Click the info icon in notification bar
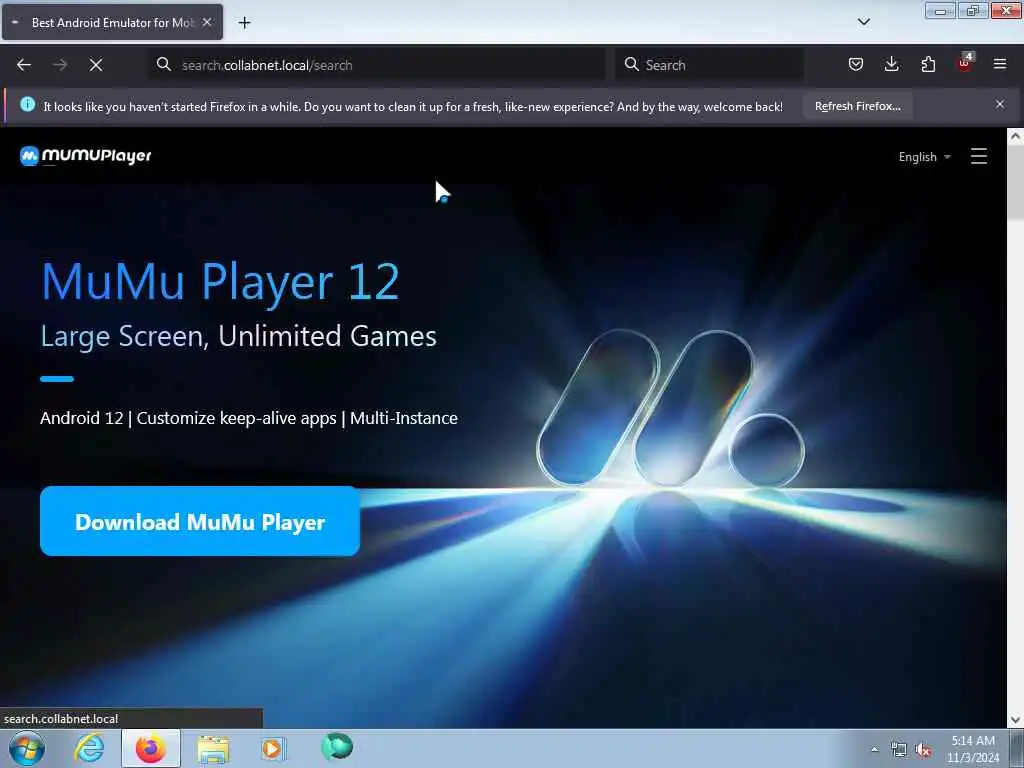 27,104
